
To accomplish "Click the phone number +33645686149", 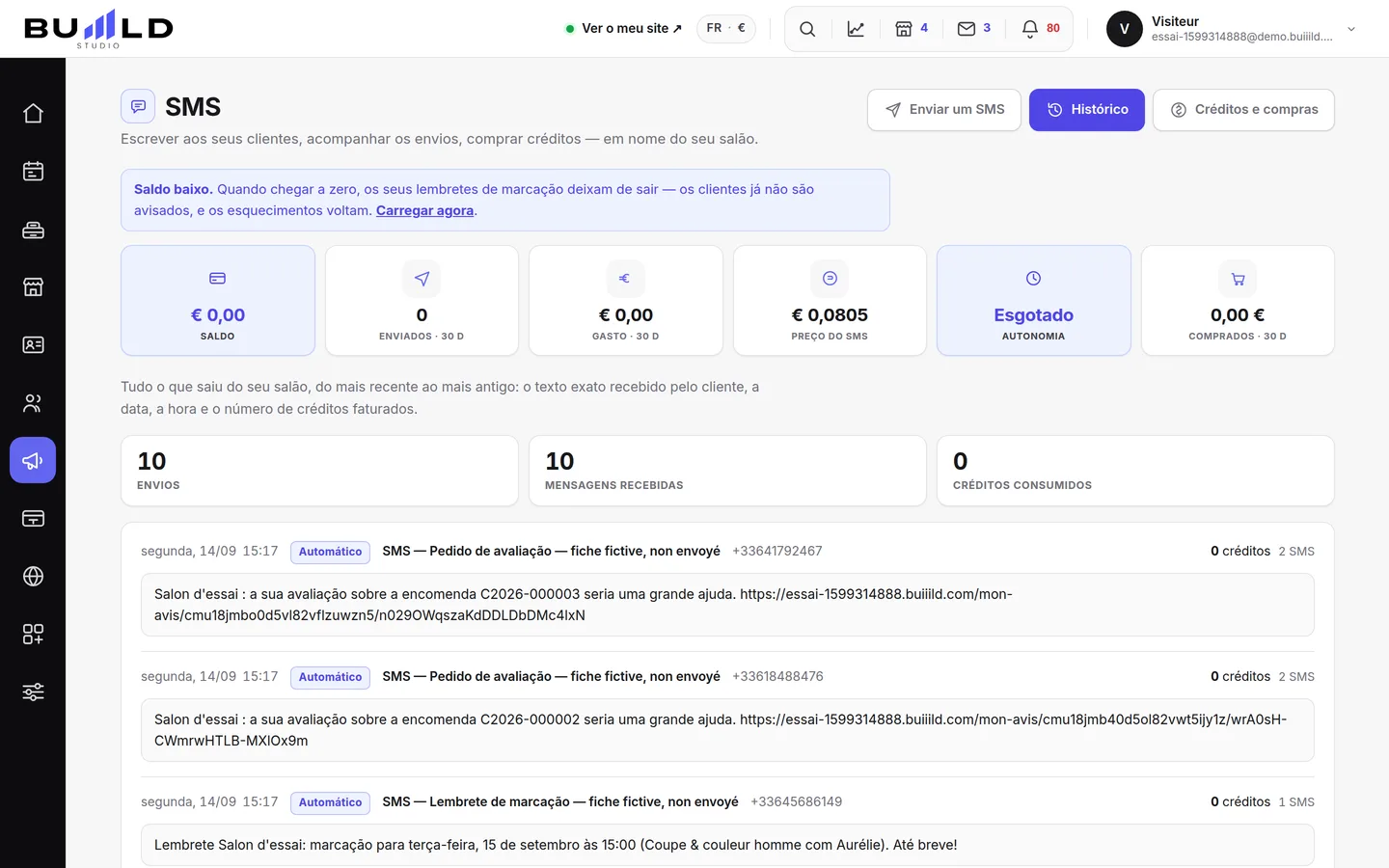I will [x=796, y=802].
